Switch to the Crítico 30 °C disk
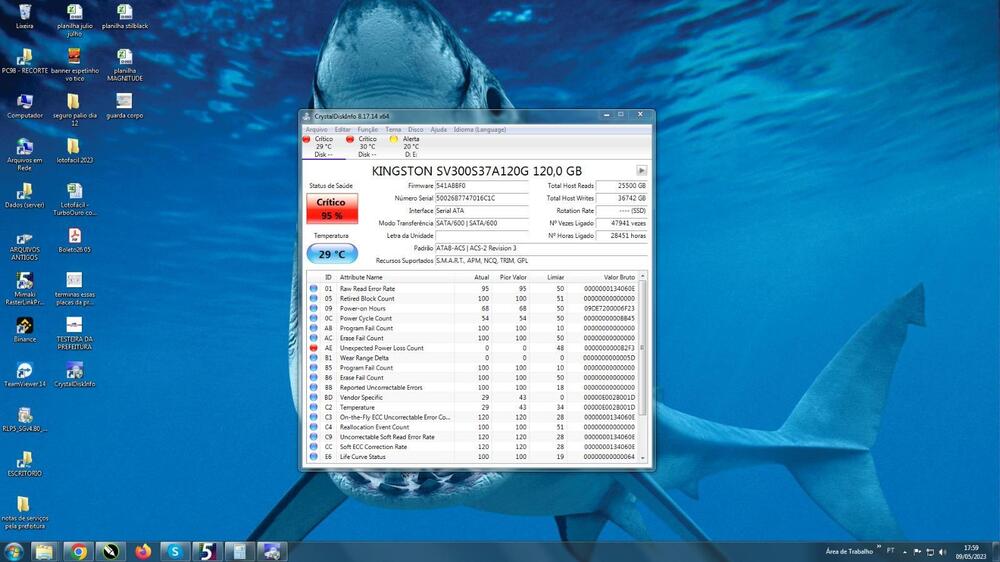Image resolution: width=1000 pixels, height=562 pixels. (x=367, y=146)
